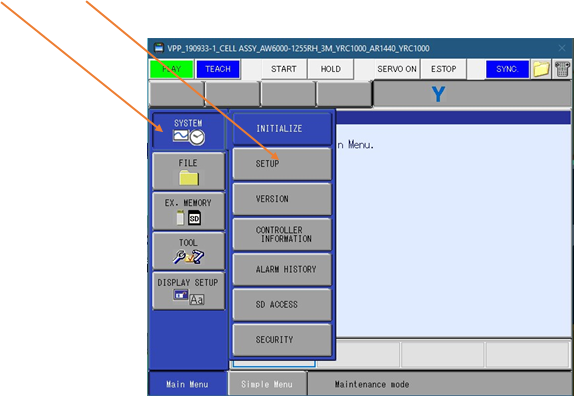Switch to Simple Menu tab
This screenshot has width=574, height=396.
pos(267,384)
